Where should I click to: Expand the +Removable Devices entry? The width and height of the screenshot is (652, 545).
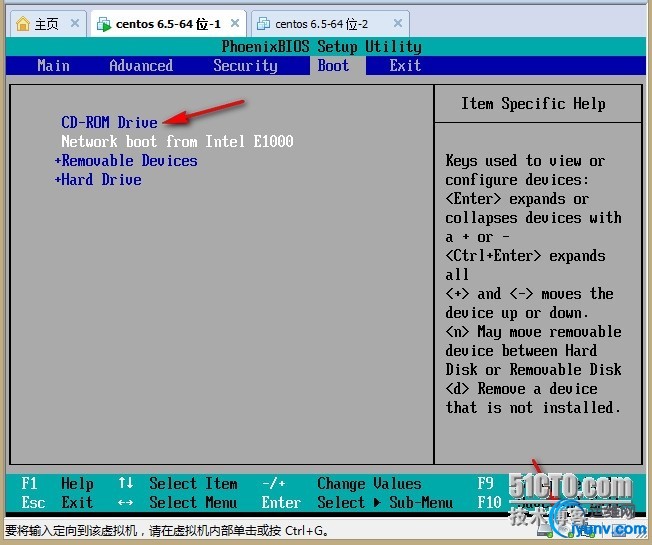[126, 160]
